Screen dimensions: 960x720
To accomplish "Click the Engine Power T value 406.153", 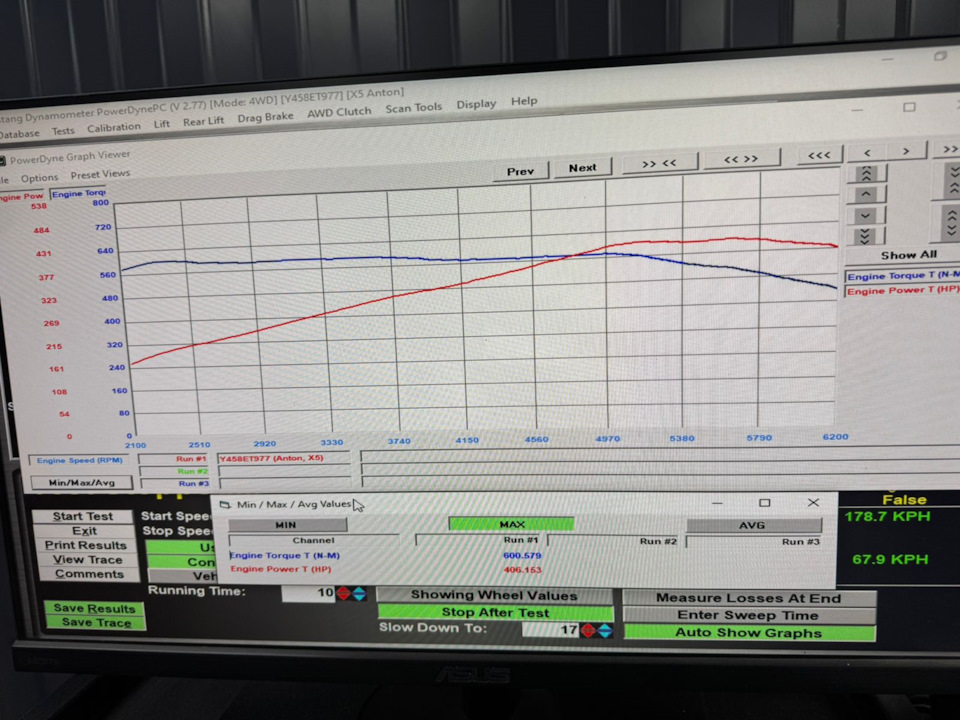I will [522, 569].
